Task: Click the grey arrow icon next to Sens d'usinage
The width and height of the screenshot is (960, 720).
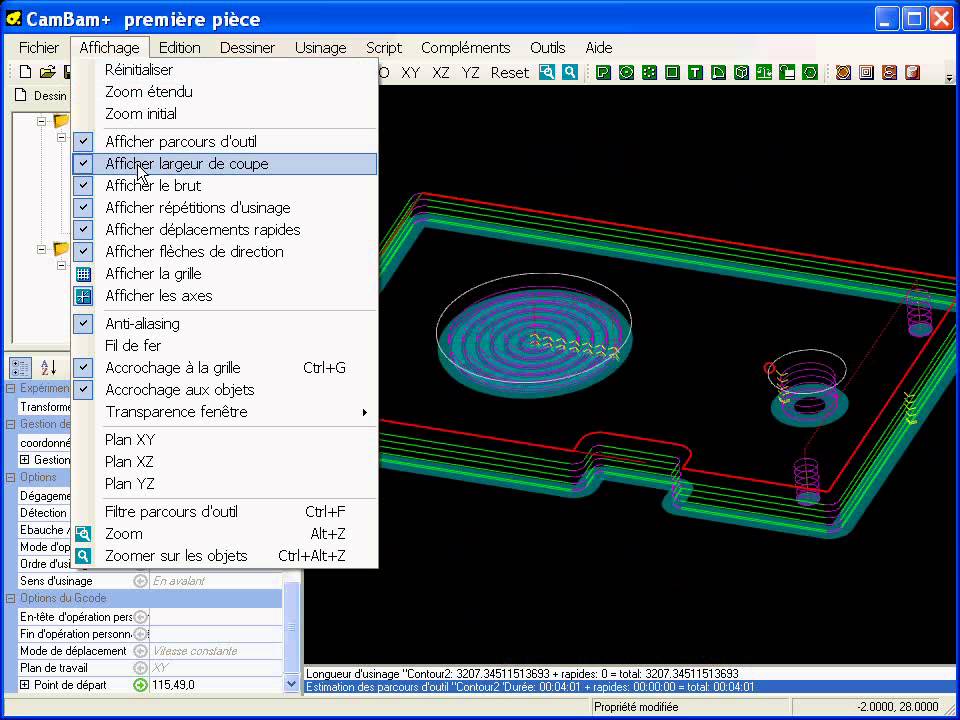Action: pyautogui.click(x=140, y=580)
